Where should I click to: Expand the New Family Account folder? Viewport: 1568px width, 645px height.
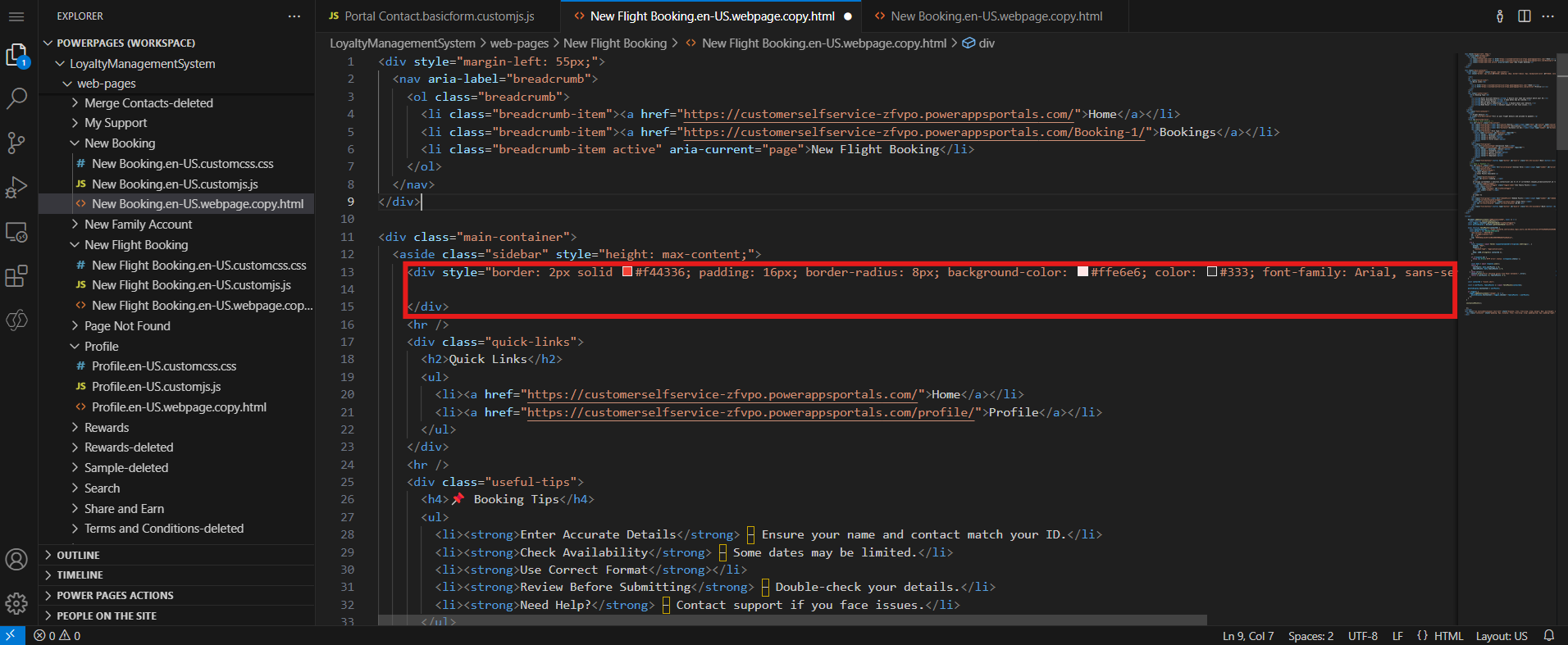[x=138, y=225]
